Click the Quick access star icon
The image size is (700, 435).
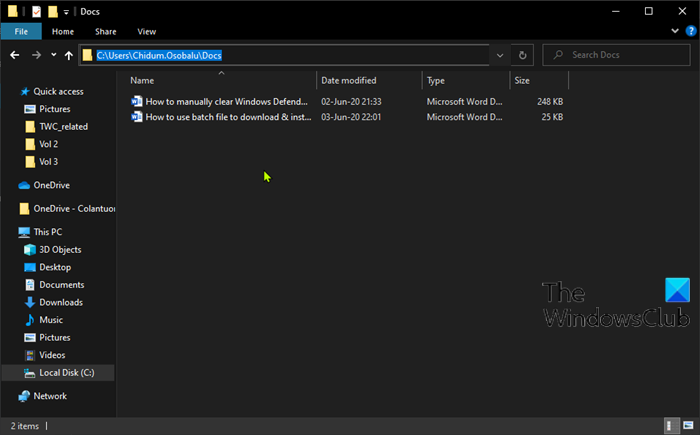tap(25, 92)
